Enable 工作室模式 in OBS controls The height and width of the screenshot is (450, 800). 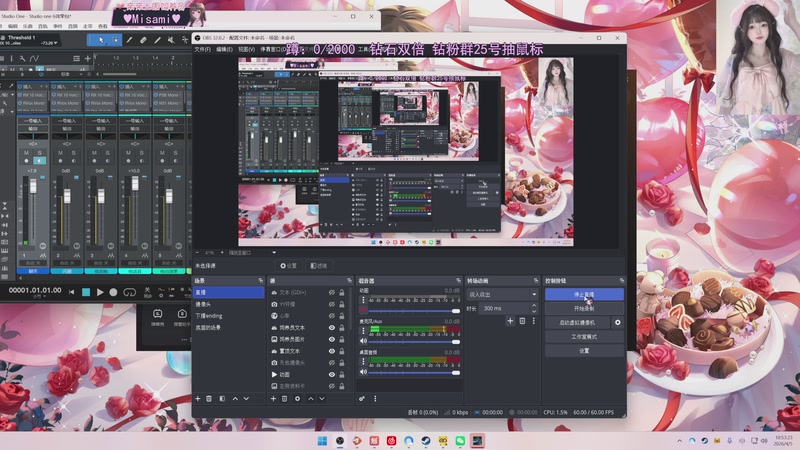(x=584, y=337)
